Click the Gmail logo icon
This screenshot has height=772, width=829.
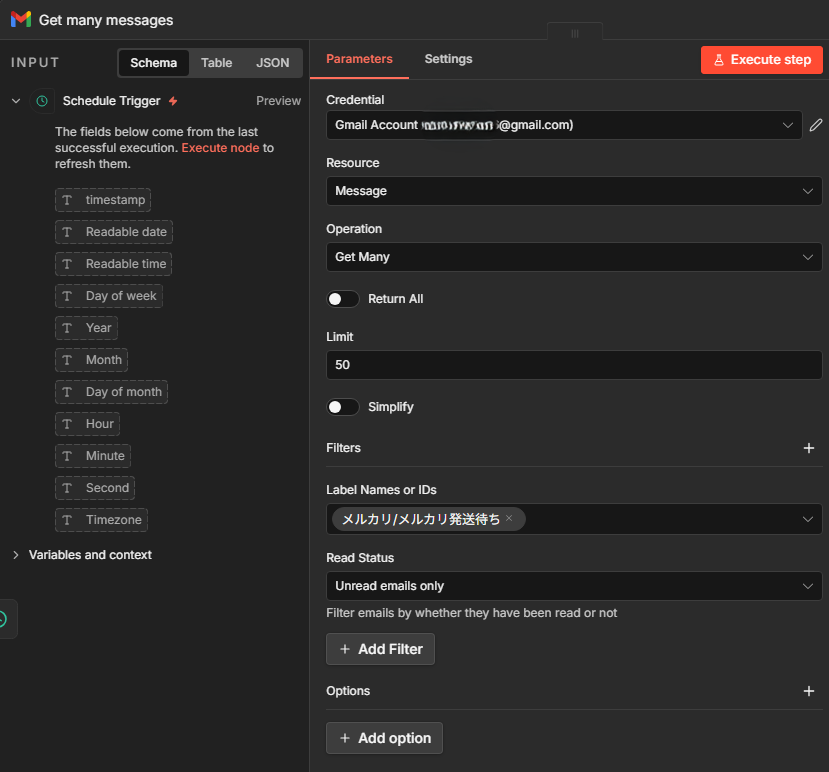pos(21,20)
